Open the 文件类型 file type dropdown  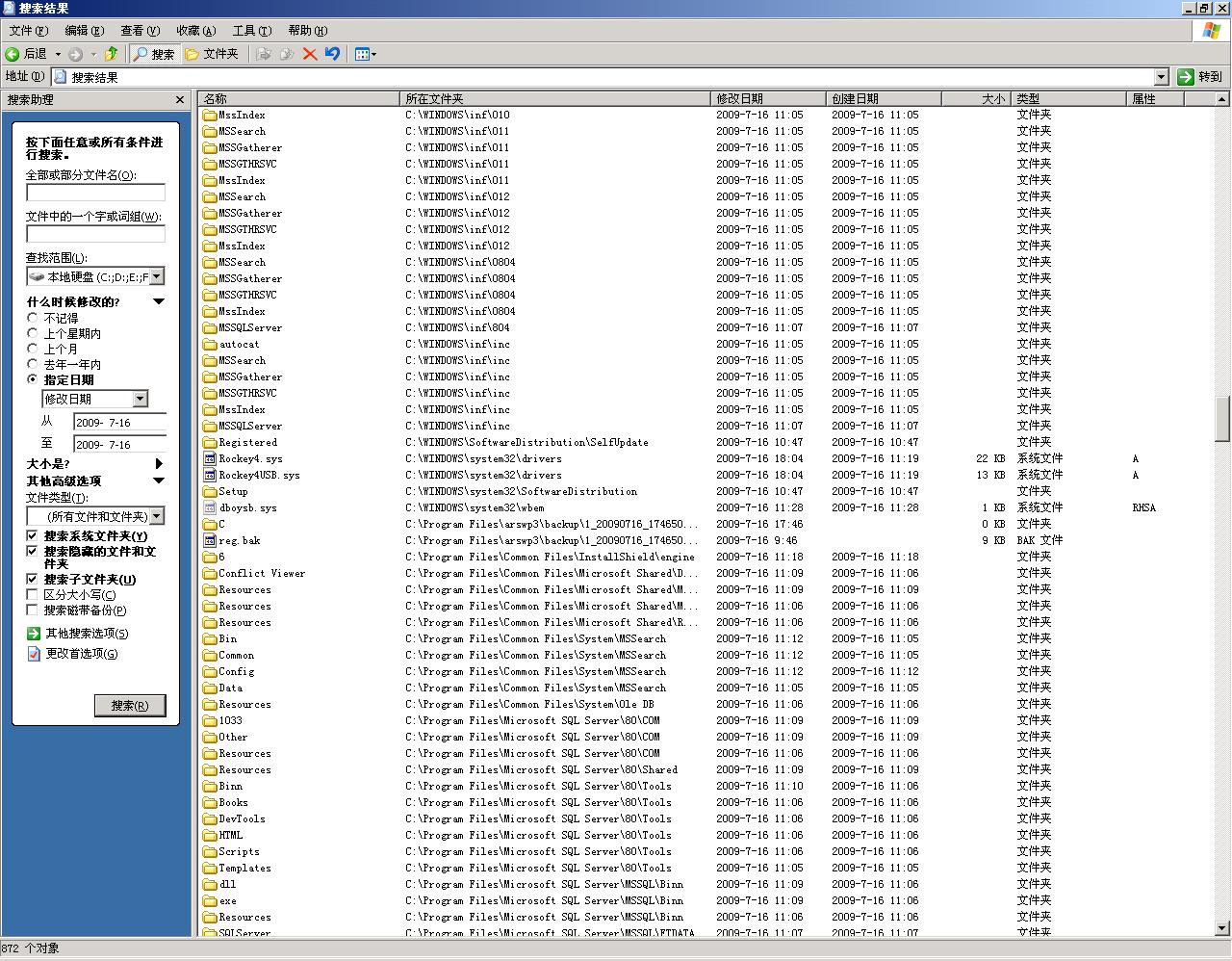(x=156, y=516)
